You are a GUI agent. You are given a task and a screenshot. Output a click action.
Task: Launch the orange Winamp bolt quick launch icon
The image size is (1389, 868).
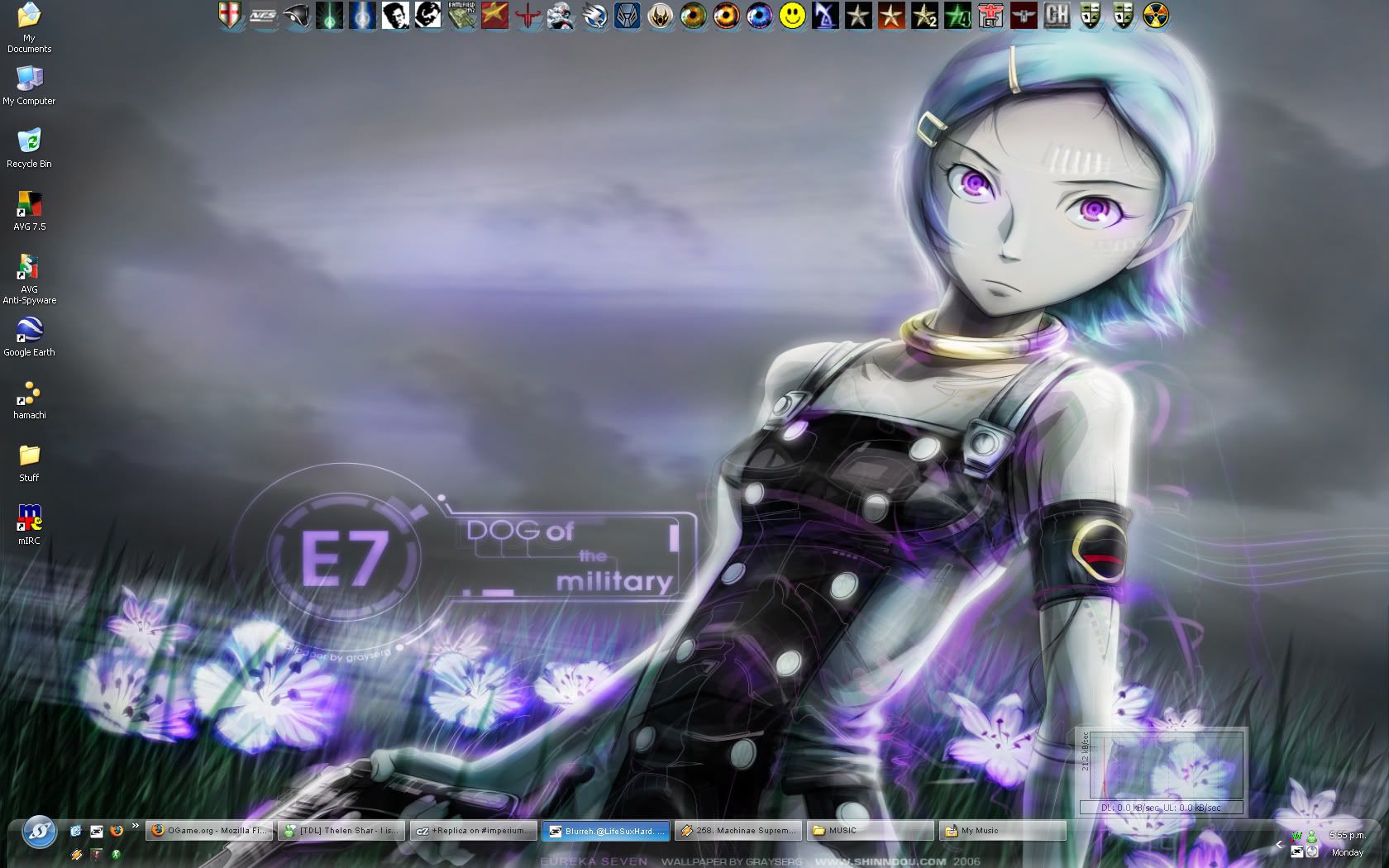pos(76,854)
